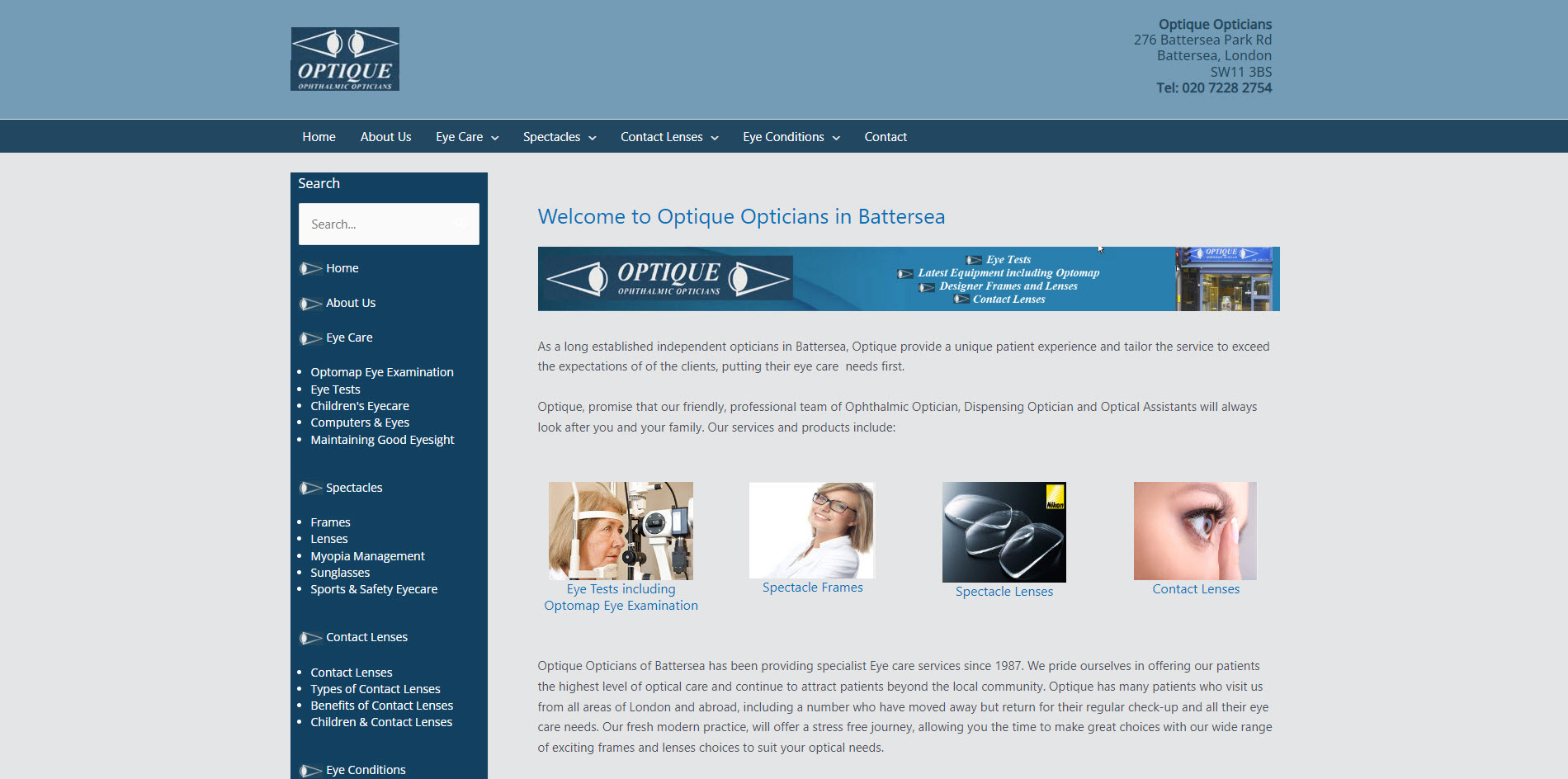Image resolution: width=1568 pixels, height=779 pixels.
Task: Go to About Us in the navigation bar
Action: pos(385,137)
